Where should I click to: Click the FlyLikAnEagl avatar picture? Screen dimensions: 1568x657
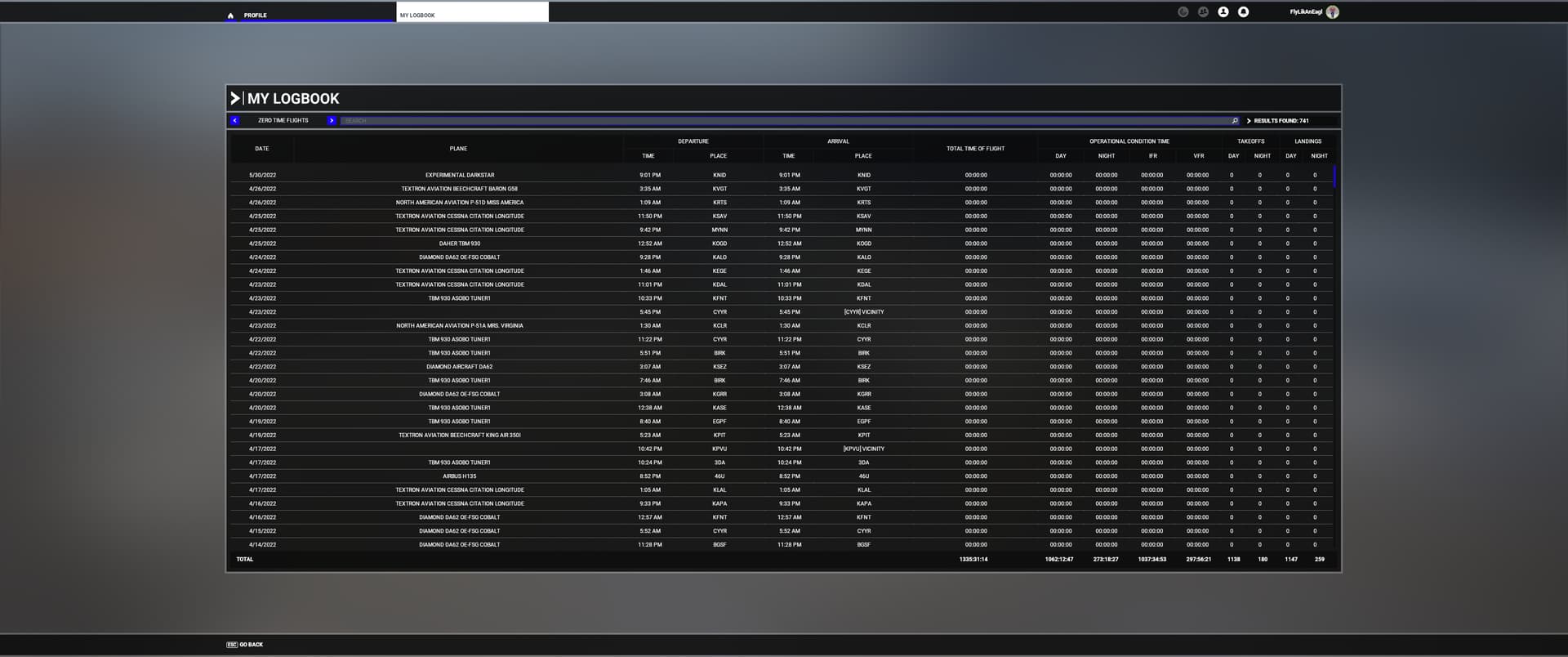tap(1332, 12)
